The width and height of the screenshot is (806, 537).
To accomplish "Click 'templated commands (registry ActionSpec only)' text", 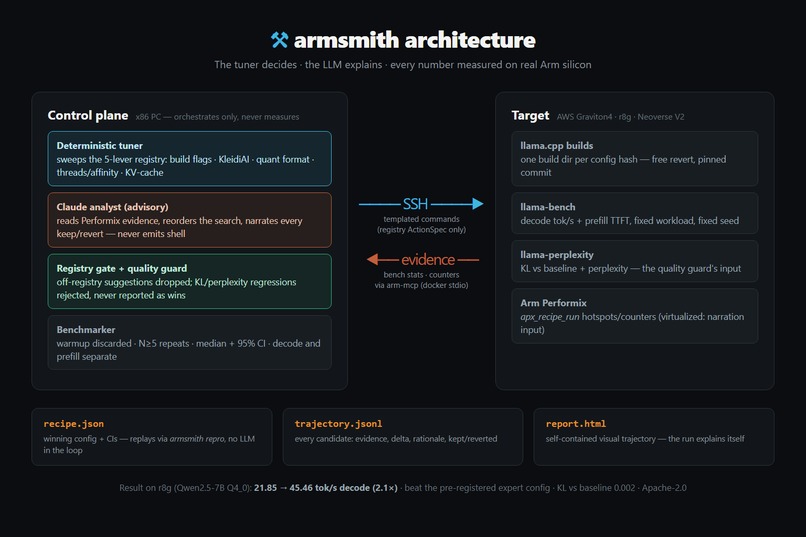I will point(422,224).
